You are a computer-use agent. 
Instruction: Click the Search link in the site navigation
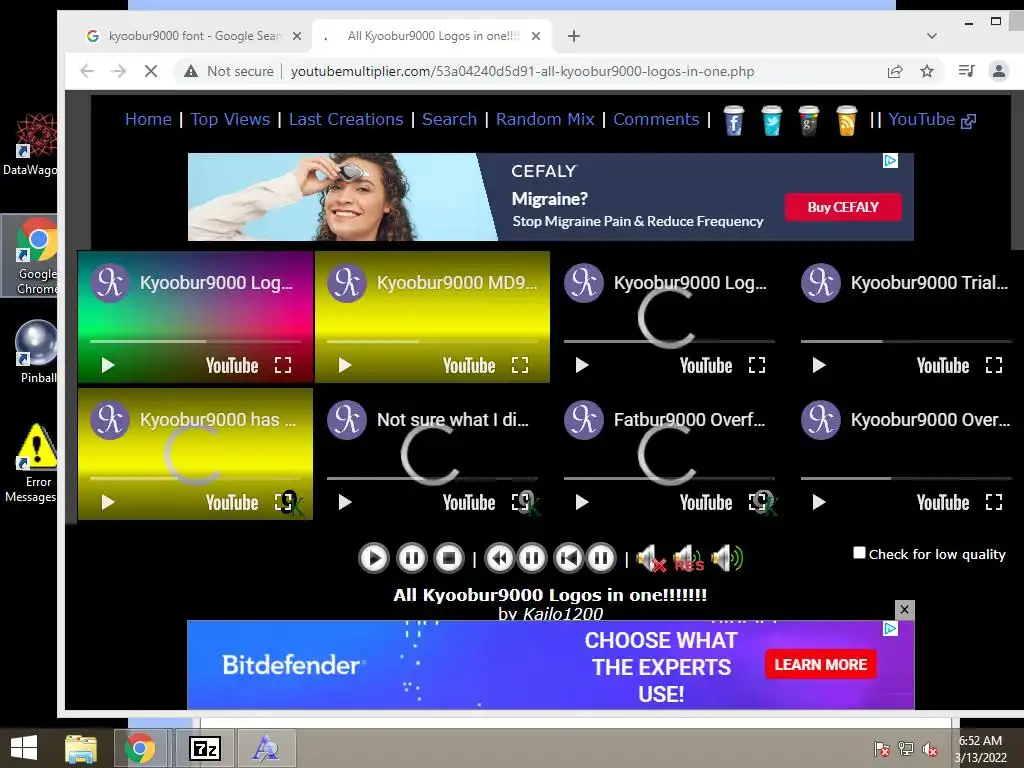[x=449, y=120]
